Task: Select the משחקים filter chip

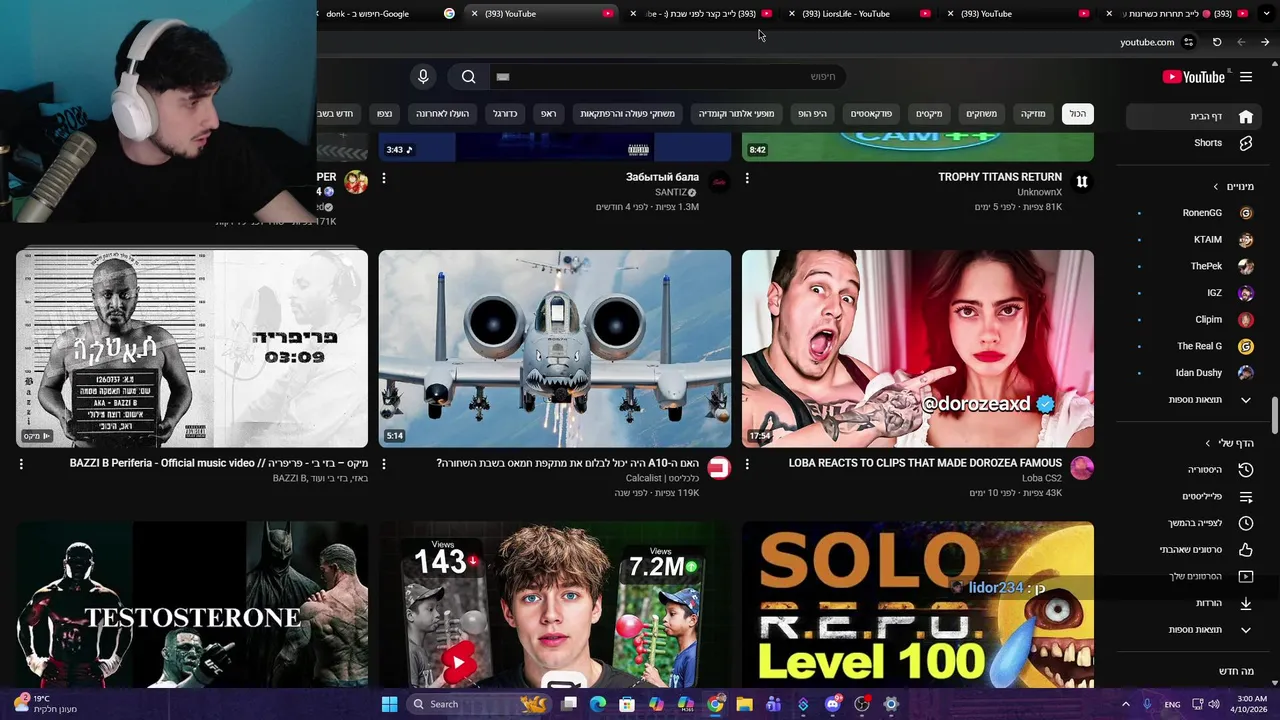Action: tap(982, 114)
